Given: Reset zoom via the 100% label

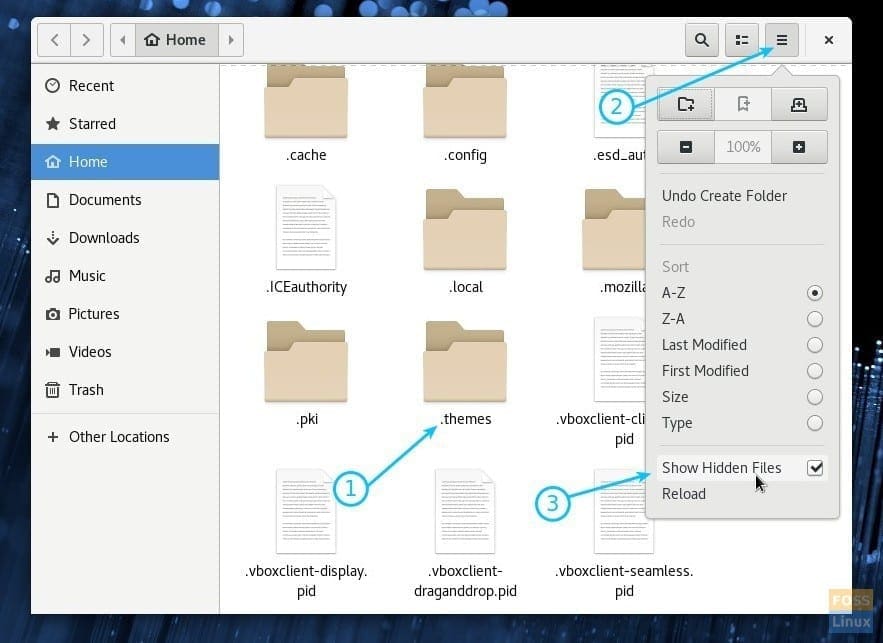Looking at the screenshot, I should [743, 147].
